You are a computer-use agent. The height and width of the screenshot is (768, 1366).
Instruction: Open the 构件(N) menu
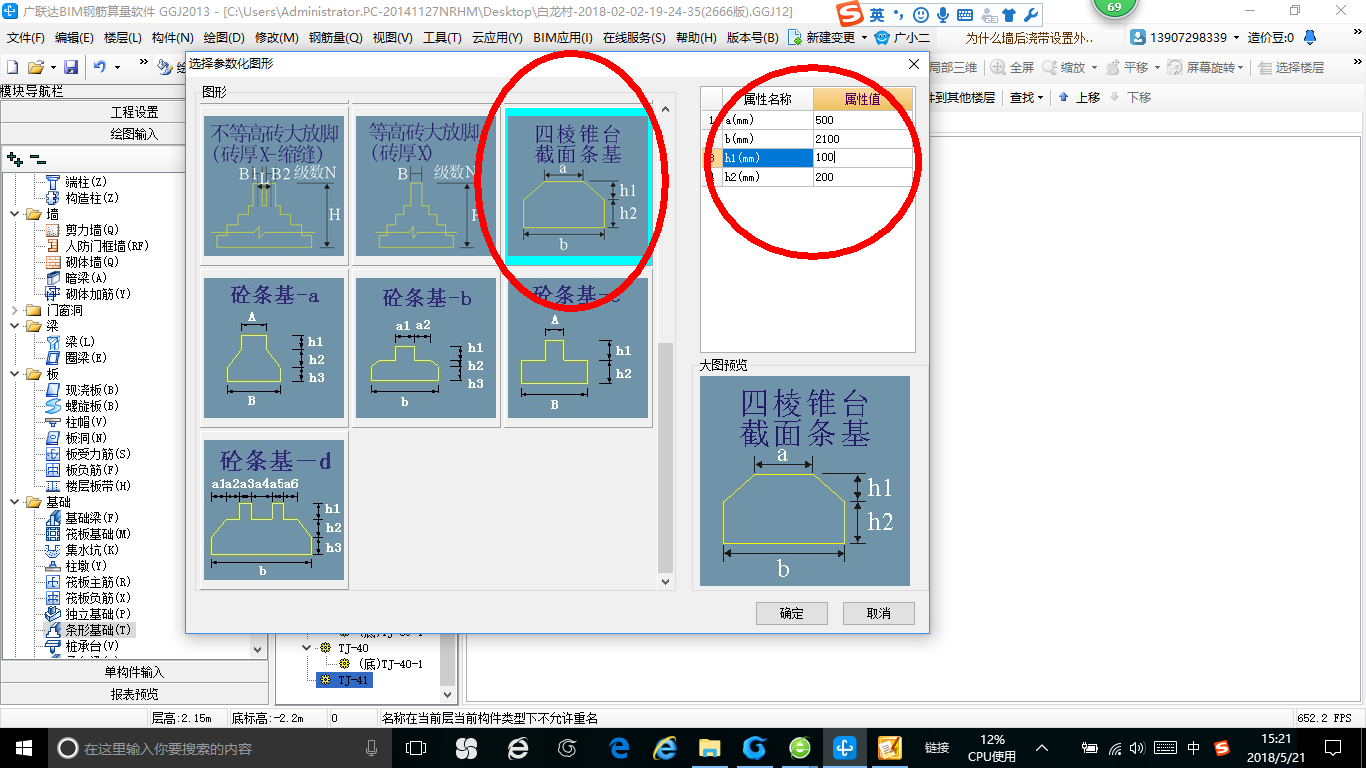(x=173, y=38)
